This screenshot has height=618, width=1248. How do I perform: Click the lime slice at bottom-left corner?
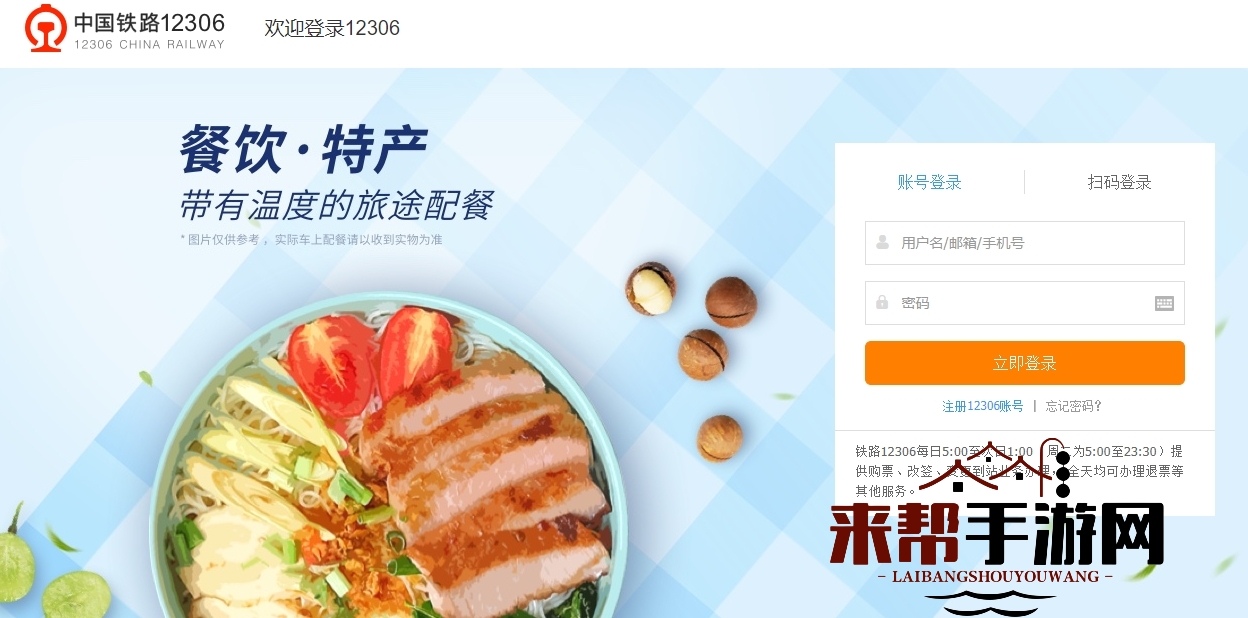click(x=73, y=596)
